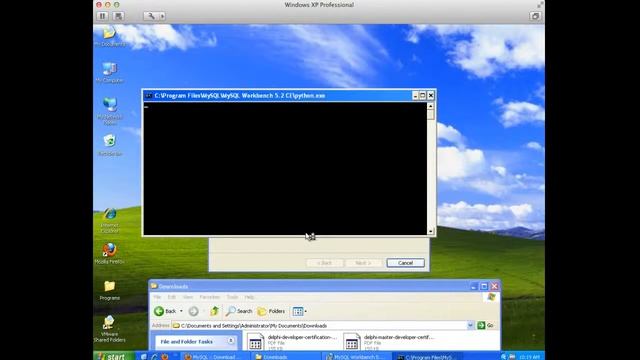Switch to Downloads taskbar button
Viewport: 640px width, 360px height.
tap(285, 356)
